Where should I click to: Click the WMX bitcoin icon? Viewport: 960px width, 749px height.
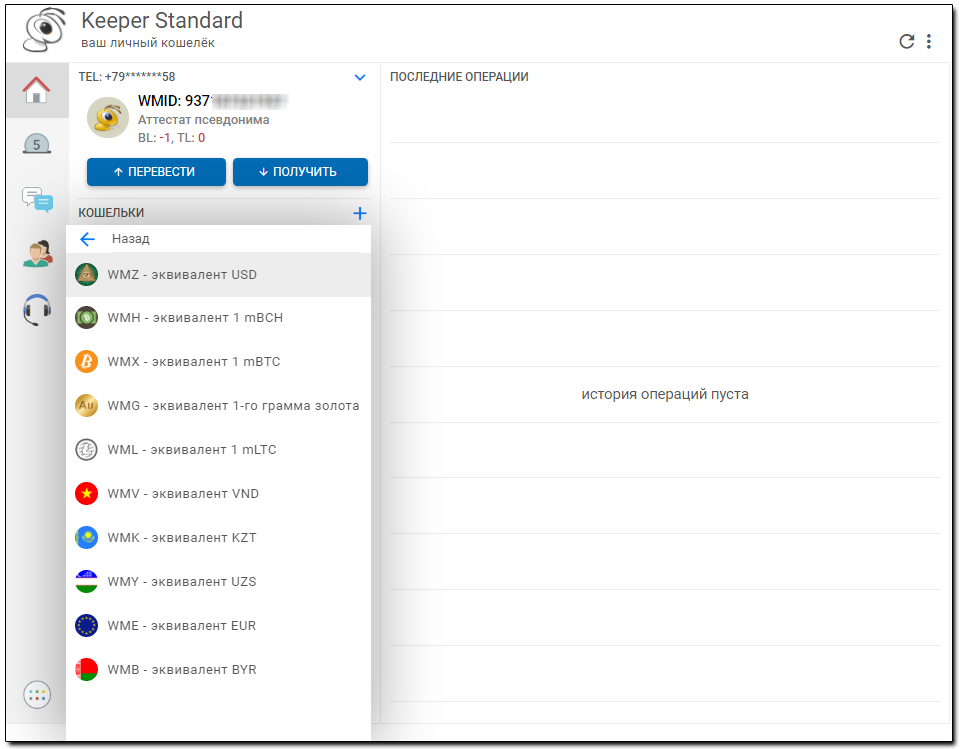pyautogui.click(x=86, y=361)
